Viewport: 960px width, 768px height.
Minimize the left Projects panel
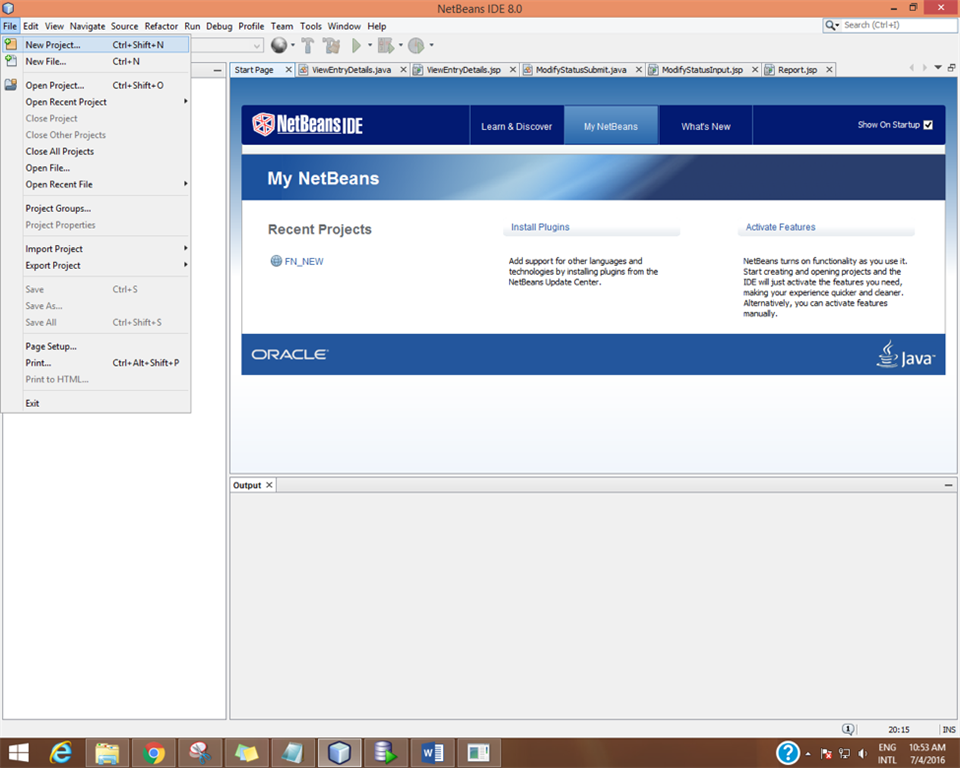(217, 70)
